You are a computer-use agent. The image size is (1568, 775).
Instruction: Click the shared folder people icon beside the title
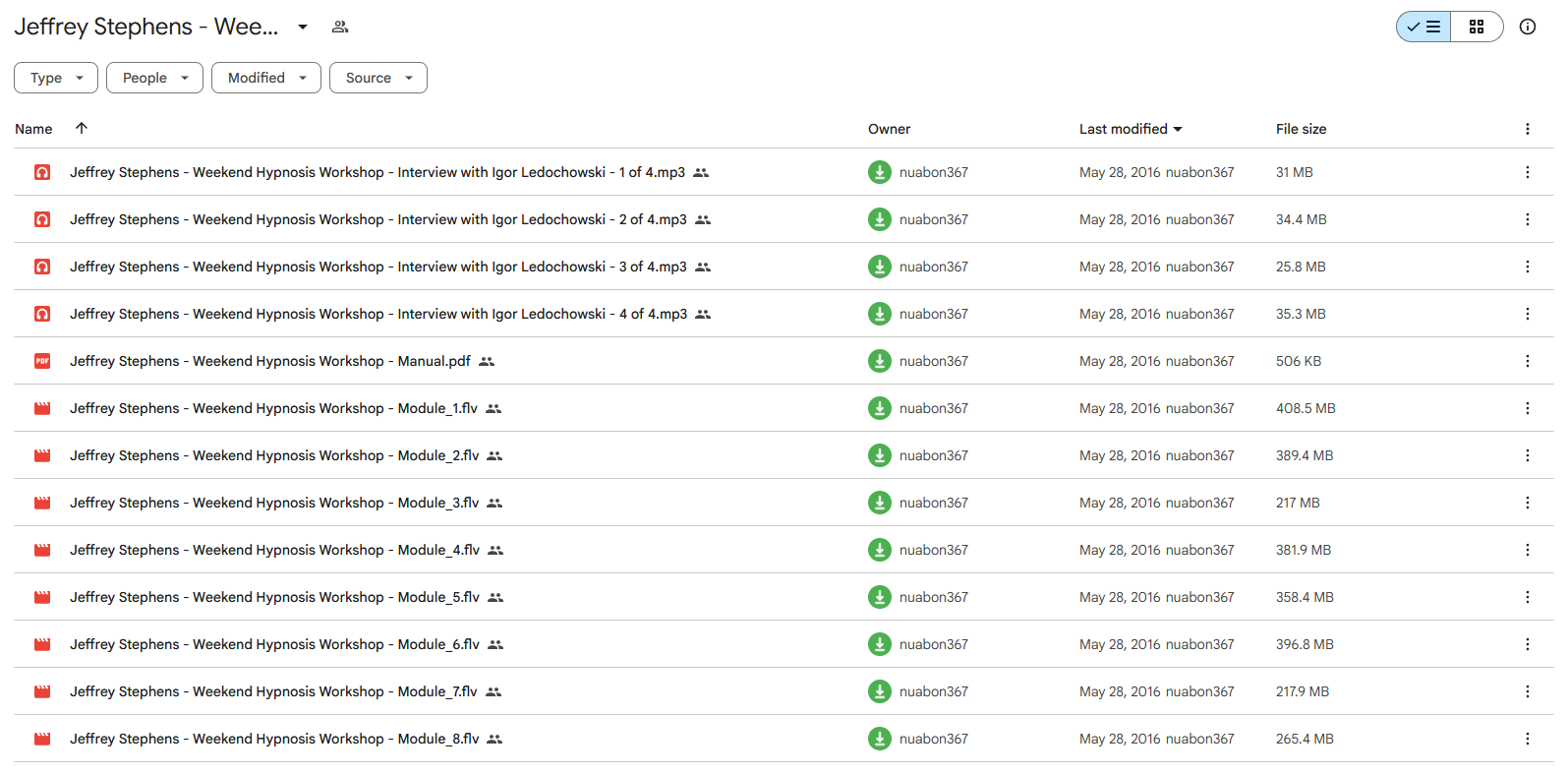pos(340,27)
